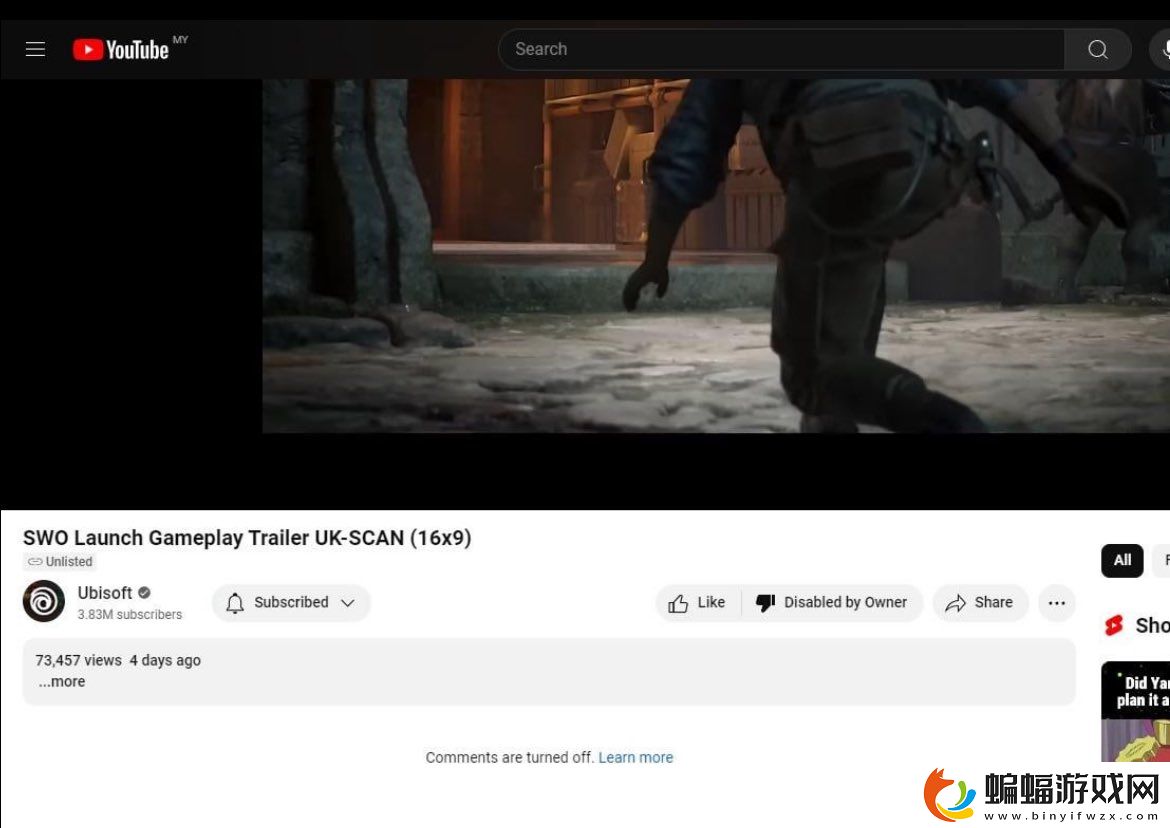Image resolution: width=1170 pixels, height=828 pixels.
Task: Open the Shorts video thumbnail
Action: (1136, 711)
